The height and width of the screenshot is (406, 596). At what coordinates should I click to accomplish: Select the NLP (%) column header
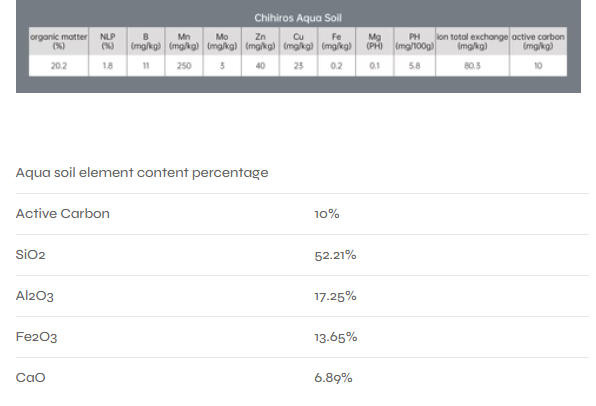[x=108, y=41]
